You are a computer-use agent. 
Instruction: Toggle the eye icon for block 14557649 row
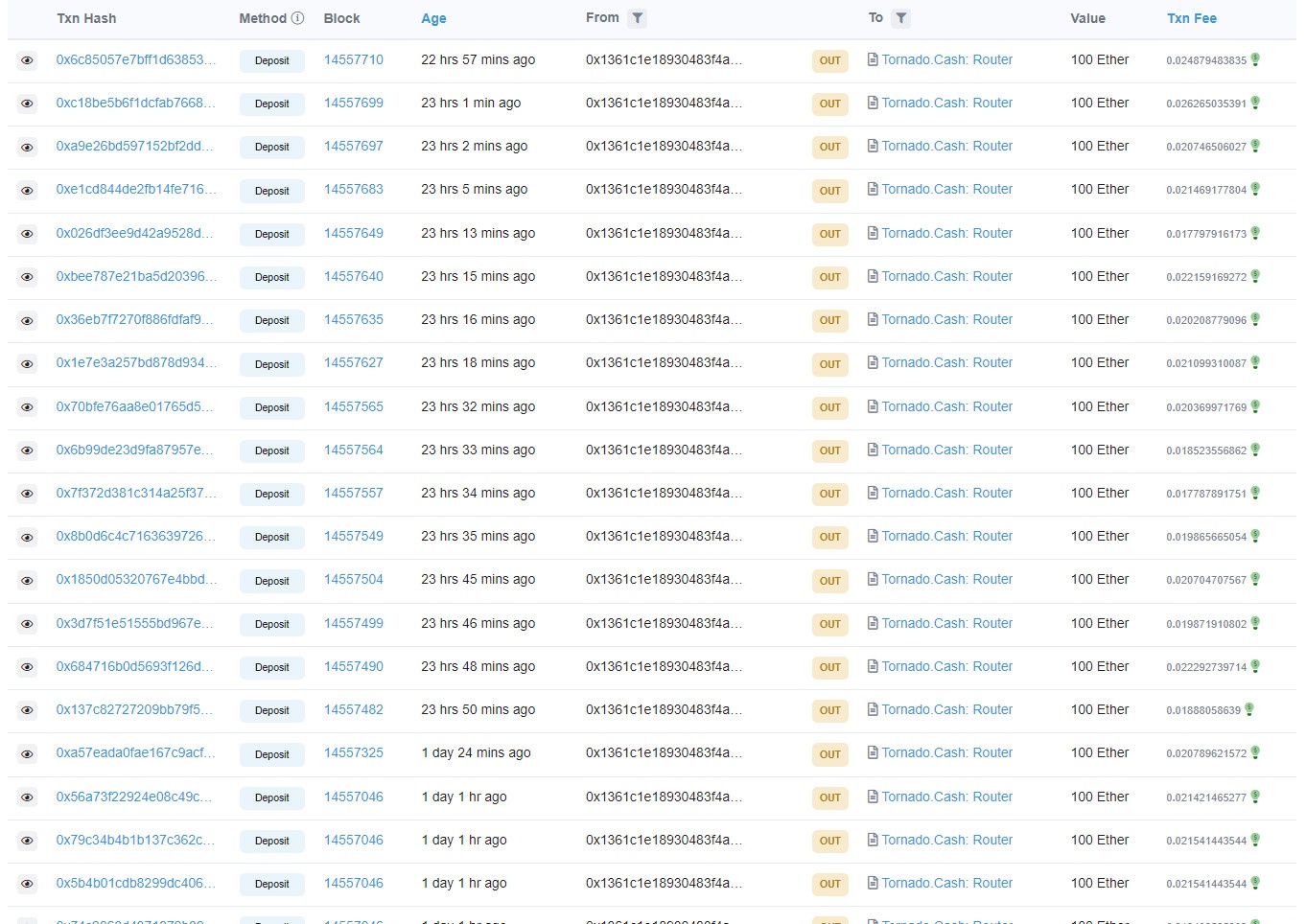tap(27, 234)
